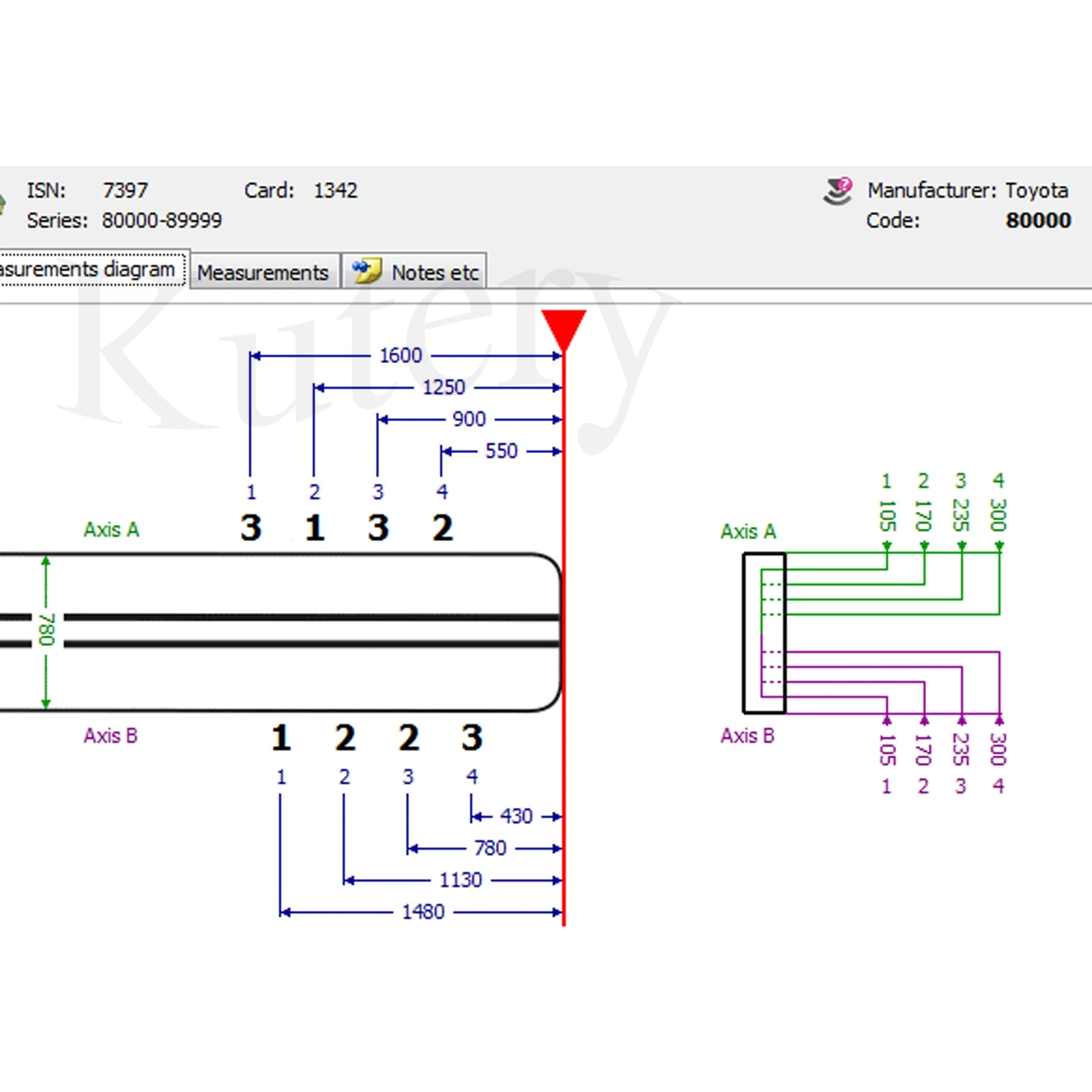The width and height of the screenshot is (1092, 1092).
Task: Click the manufacturer icon beside Toyota
Action: pyautogui.click(x=838, y=191)
